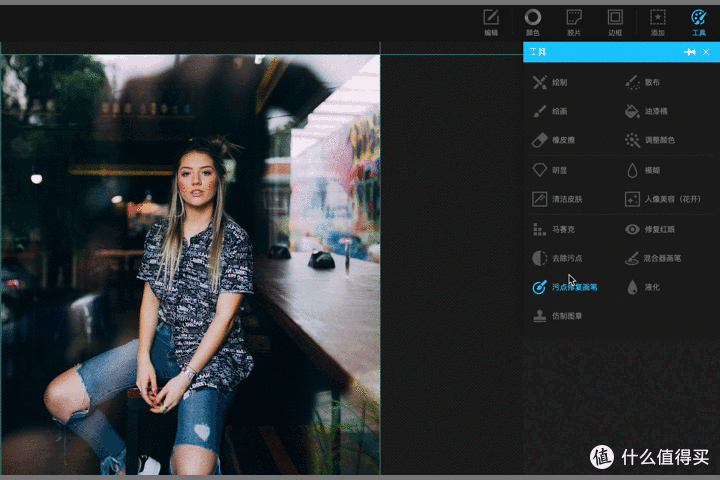720x480 pixels.
Task: Select the 污点修复画笔 spot healing brush
Action: pos(565,287)
